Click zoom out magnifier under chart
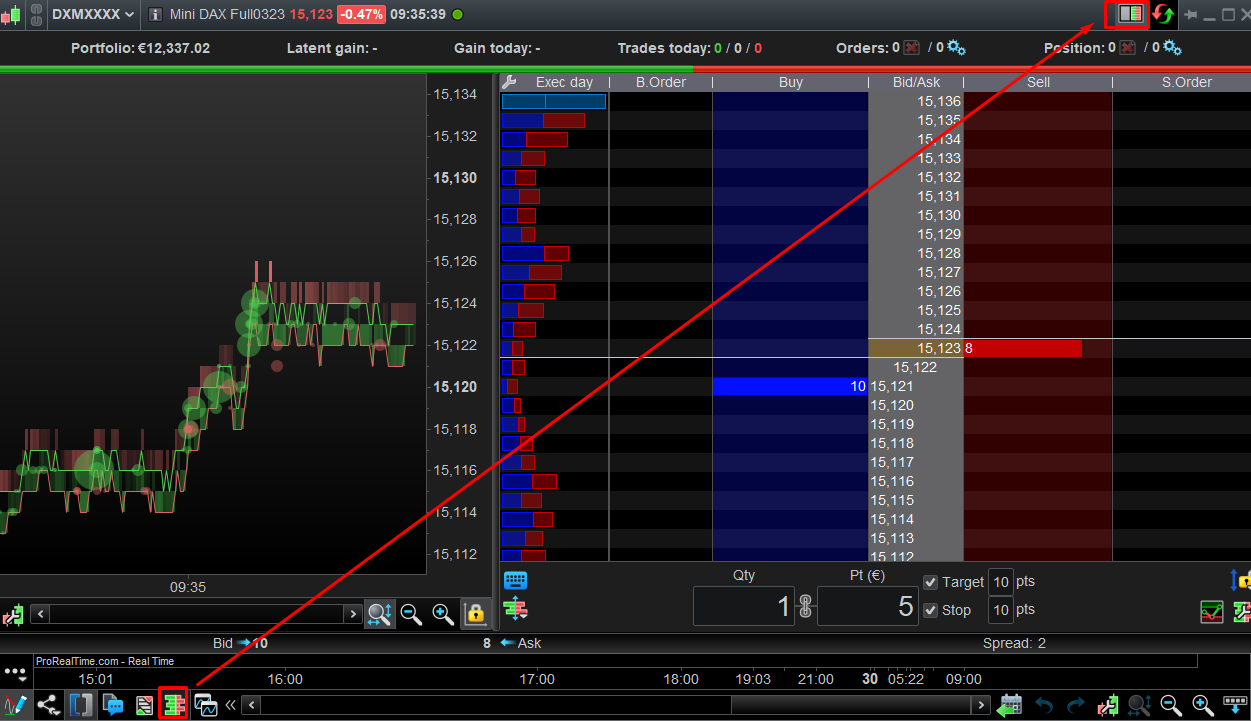 (411, 614)
